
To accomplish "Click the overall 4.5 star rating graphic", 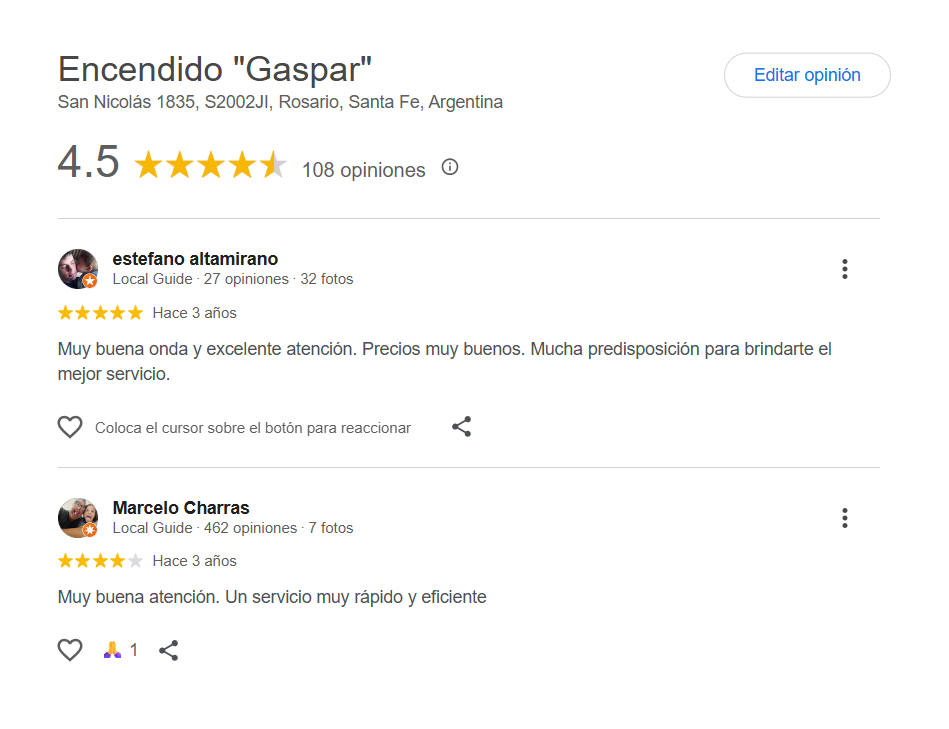I will (x=210, y=165).
